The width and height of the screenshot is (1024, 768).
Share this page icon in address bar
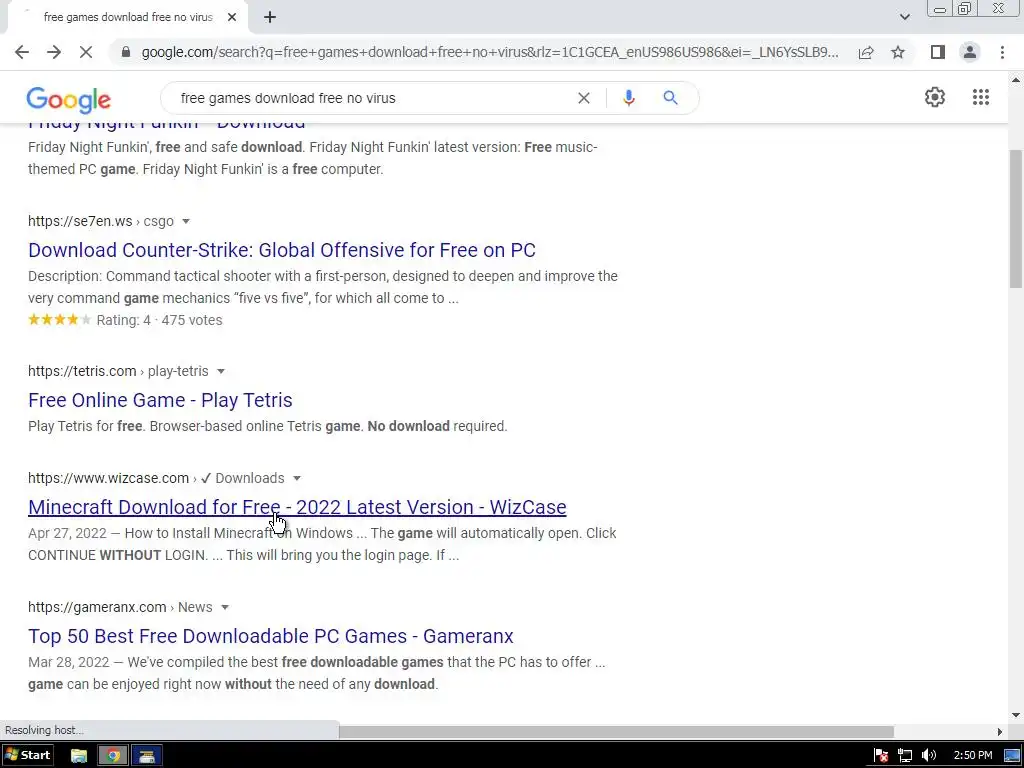(x=866, y=52)
